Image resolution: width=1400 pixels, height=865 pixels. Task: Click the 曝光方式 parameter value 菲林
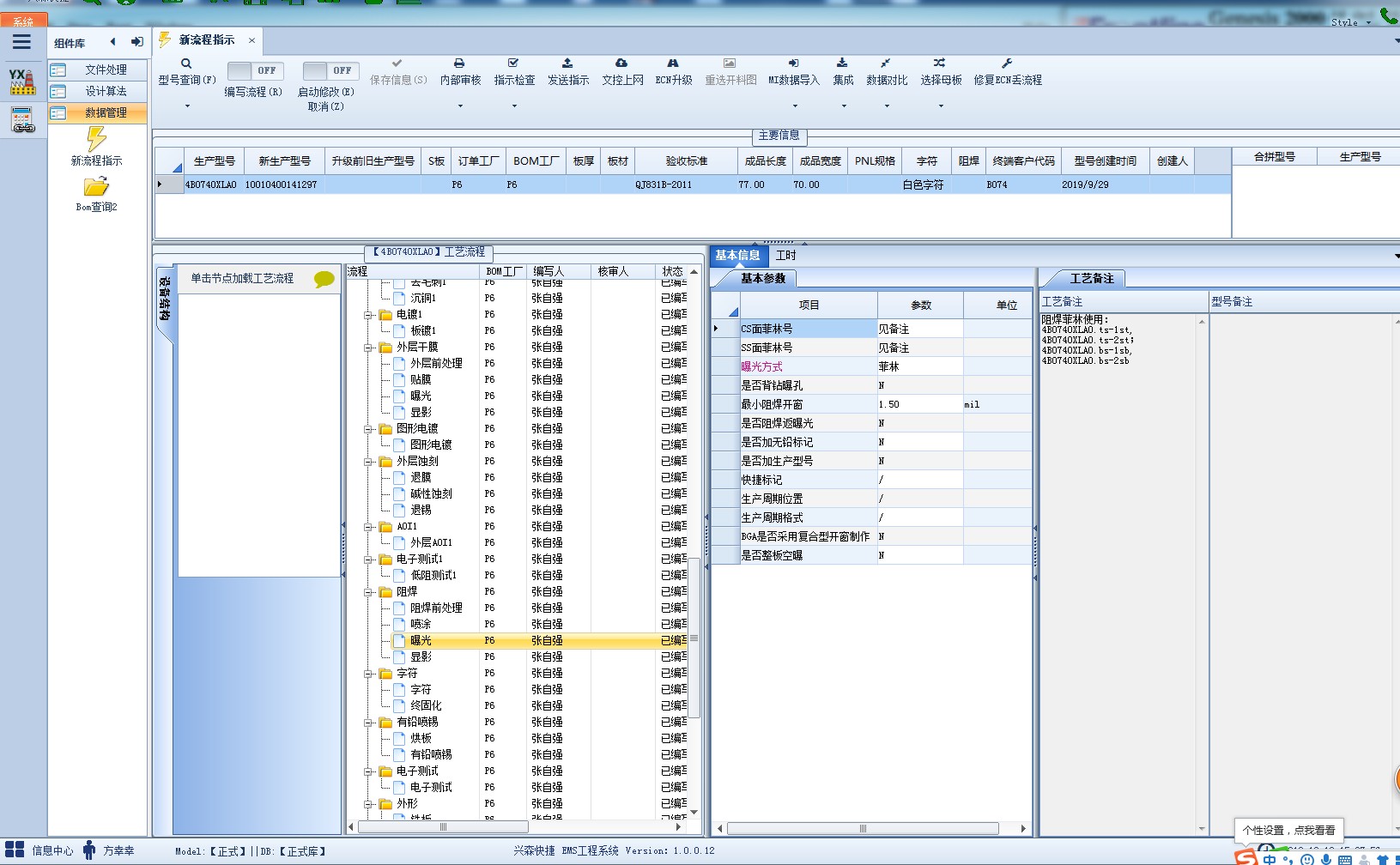pos(919,366)
